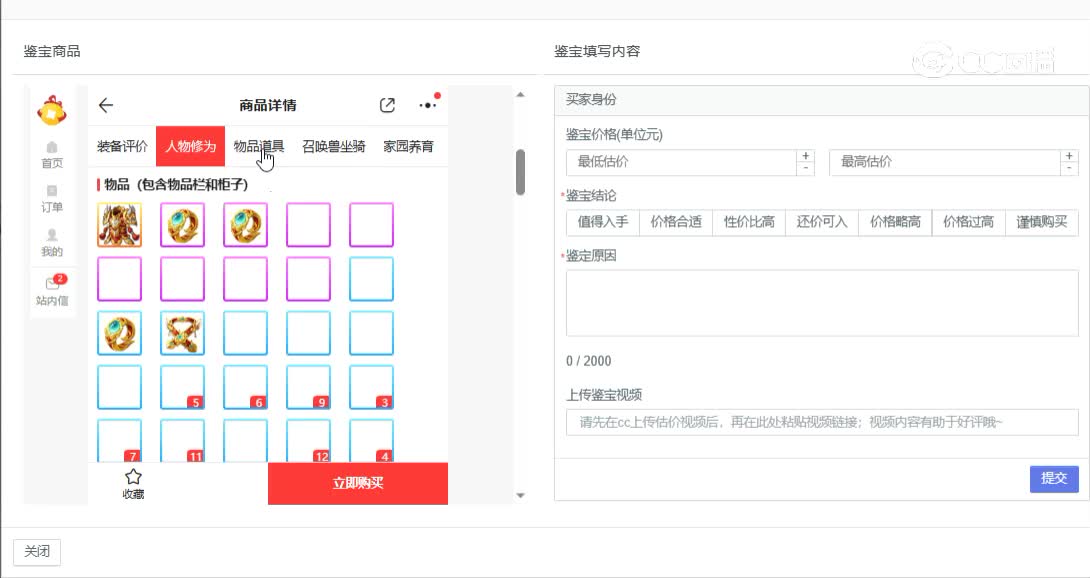Choose 值得入手 conclusion option
The height and width of the screenshot is (578, 1090).
click(603, 222)
